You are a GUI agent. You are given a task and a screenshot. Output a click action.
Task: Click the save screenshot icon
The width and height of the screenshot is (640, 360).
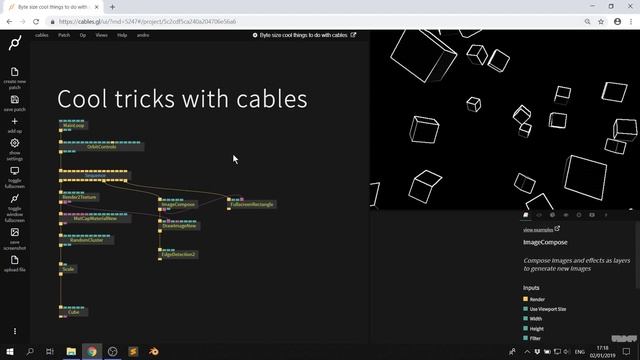[x=15, y=232]
